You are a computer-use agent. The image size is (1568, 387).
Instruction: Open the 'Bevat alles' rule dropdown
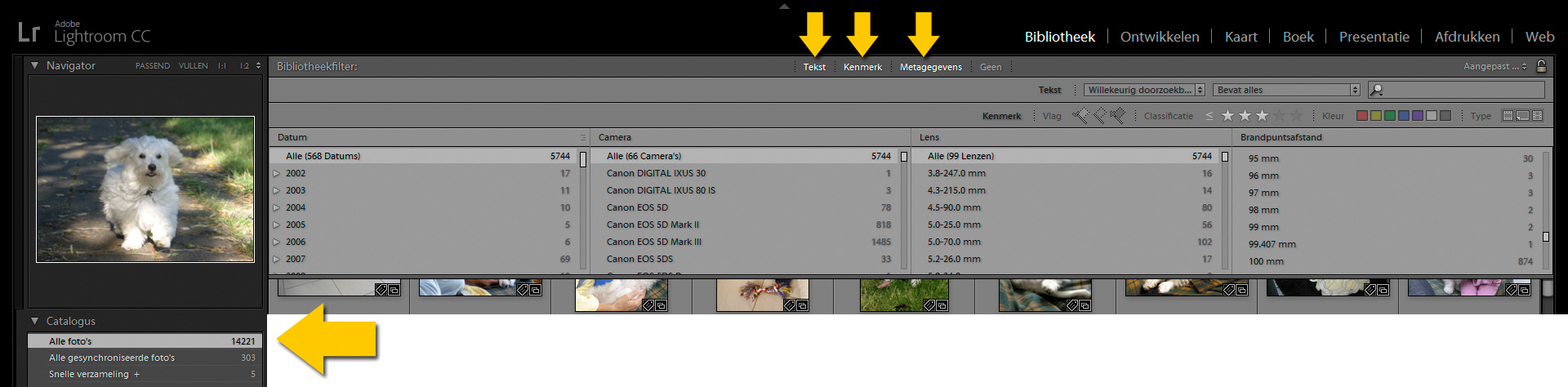tap(1286, 90)
